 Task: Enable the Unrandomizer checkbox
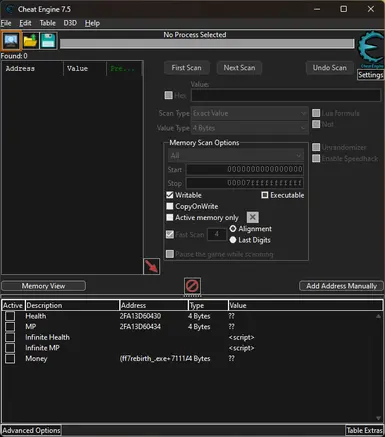pos(316,147)
